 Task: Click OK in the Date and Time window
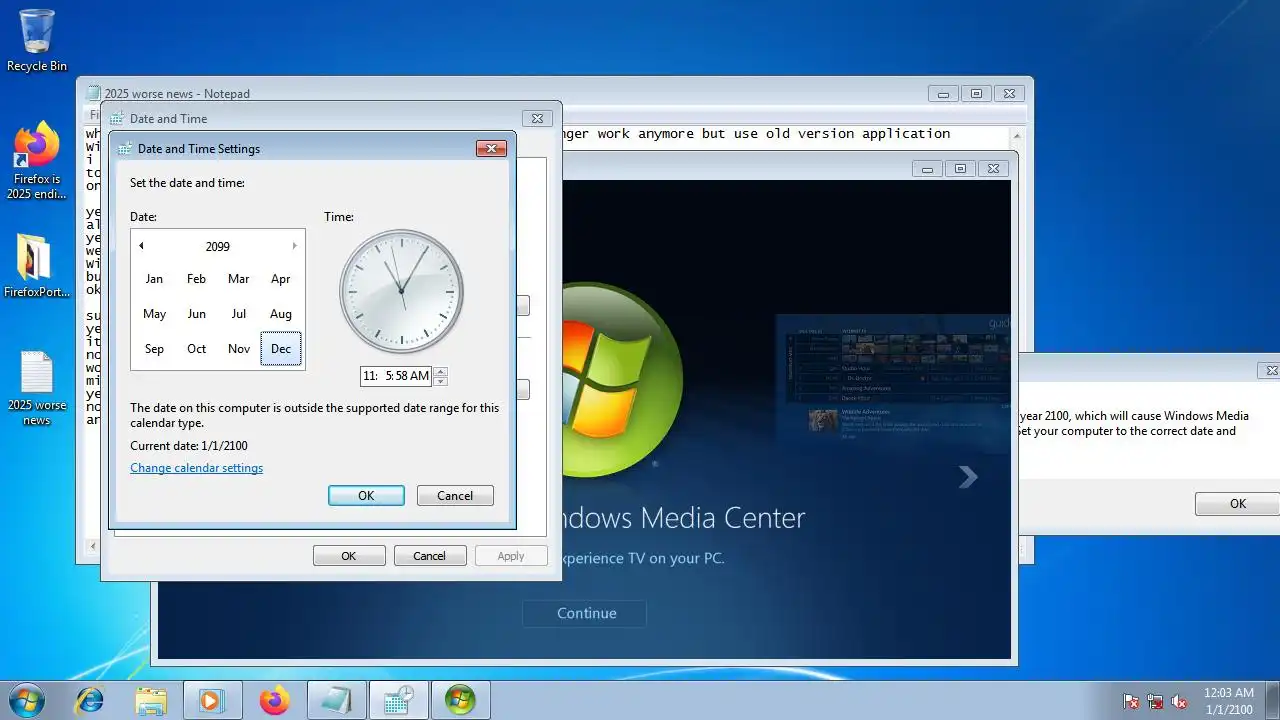[x=349, y=556]
